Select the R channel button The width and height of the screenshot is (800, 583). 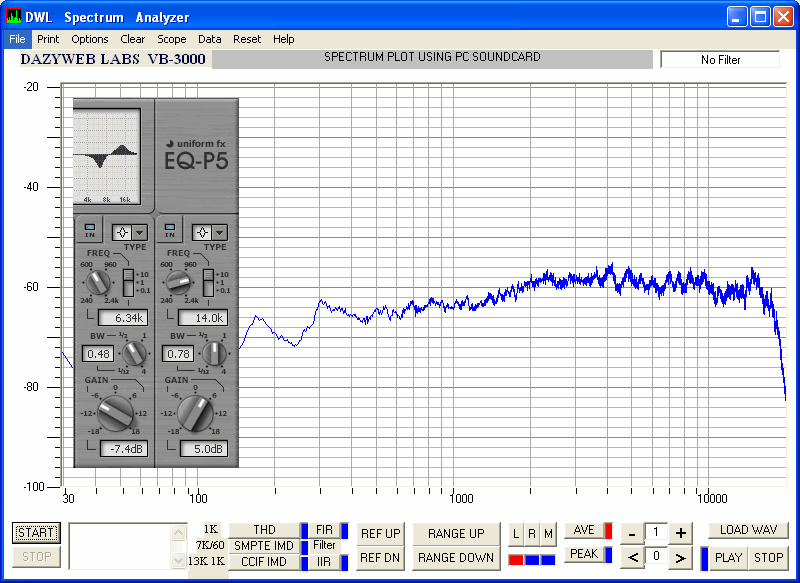click(x=532, y=534)
